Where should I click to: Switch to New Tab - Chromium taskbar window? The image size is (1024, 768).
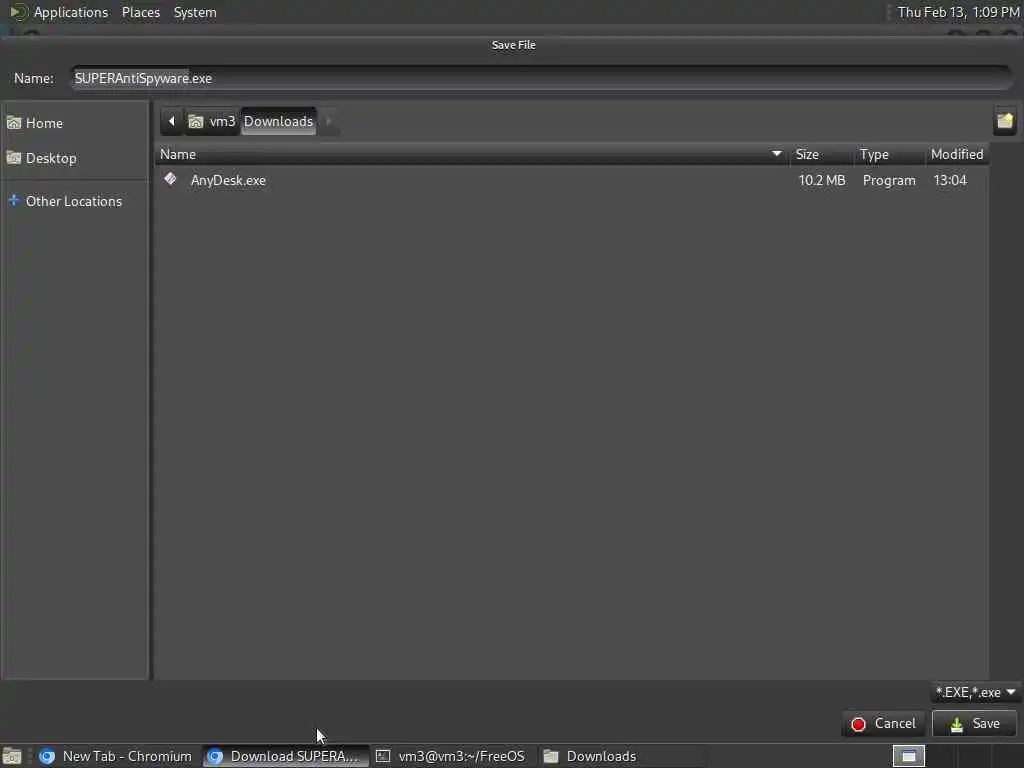click(116, 756)
